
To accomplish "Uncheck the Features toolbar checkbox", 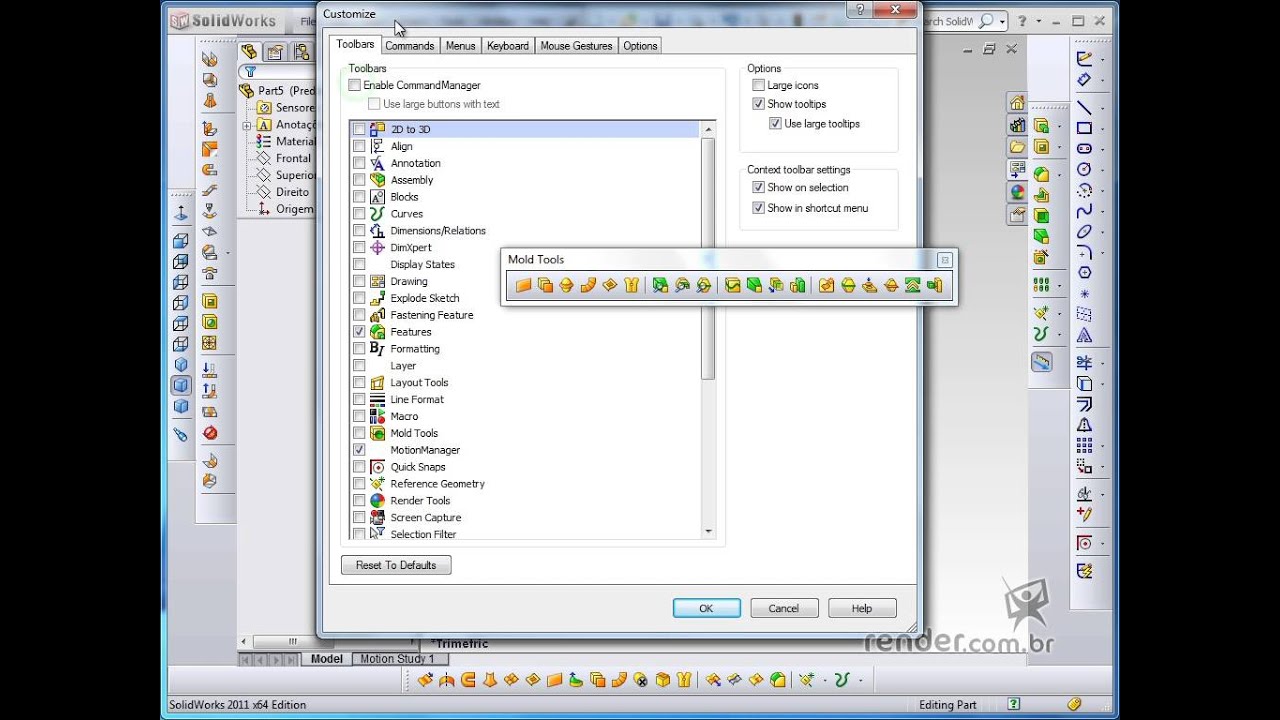I will click(x=359, y=332).
